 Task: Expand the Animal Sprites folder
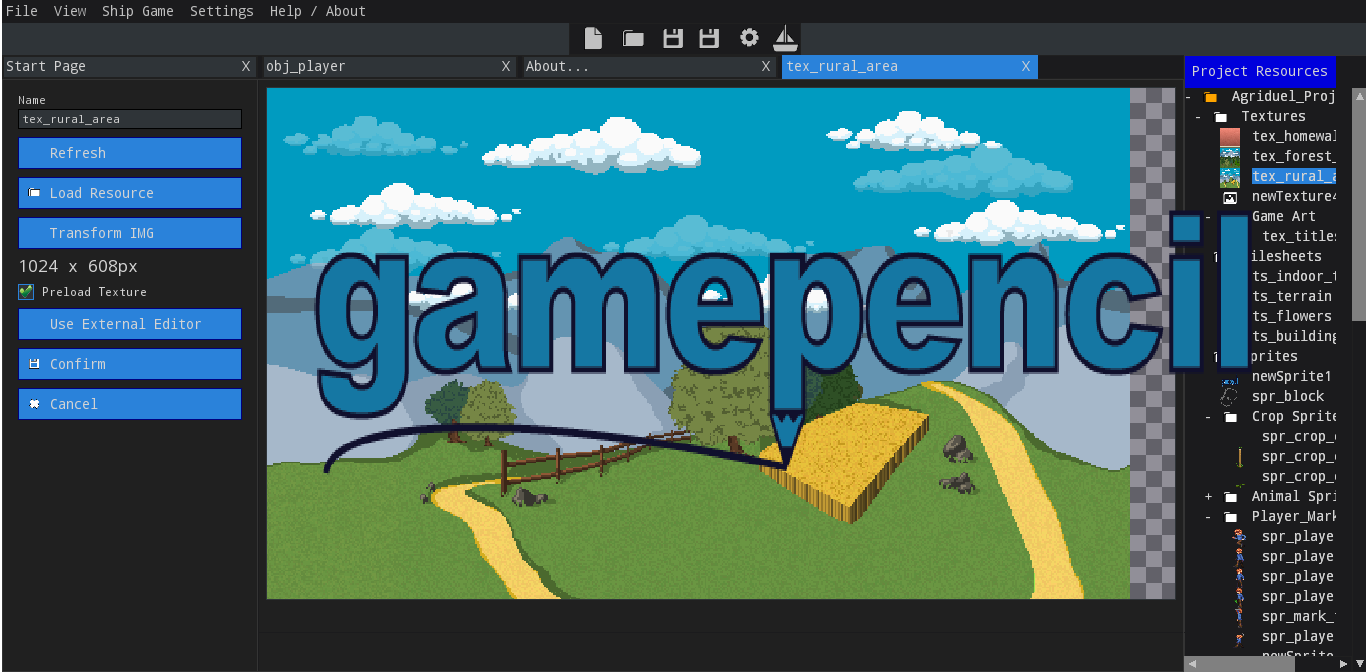point(1208,496)
